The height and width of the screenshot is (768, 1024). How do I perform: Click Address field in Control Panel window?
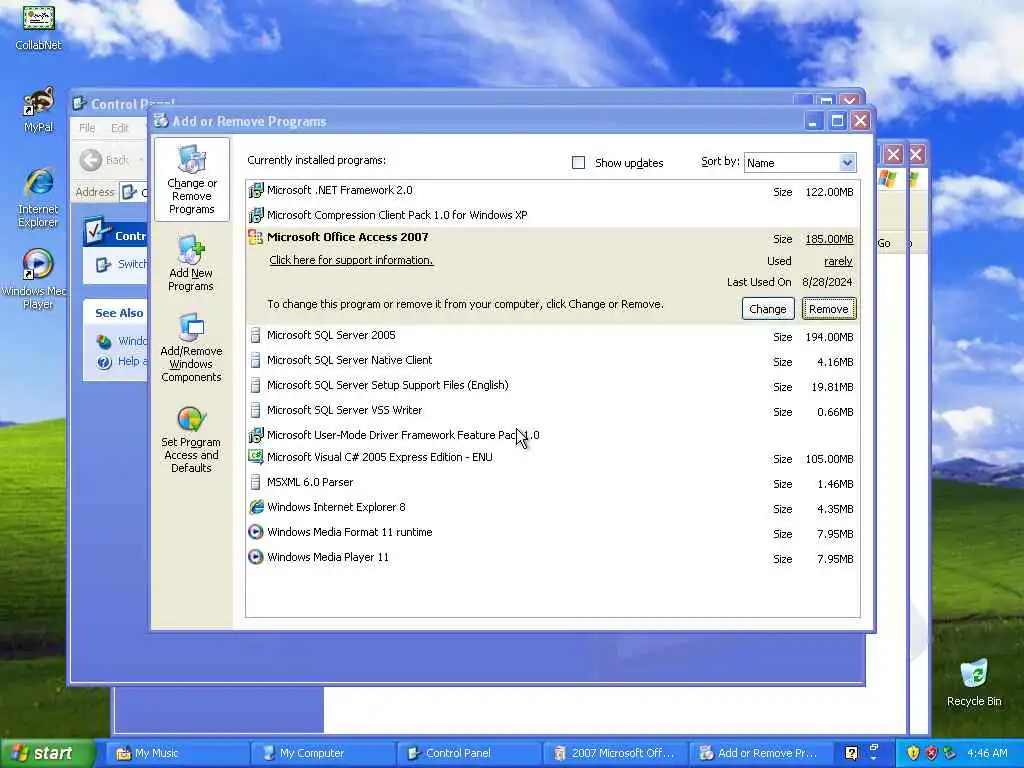click(x=135, y=192)
